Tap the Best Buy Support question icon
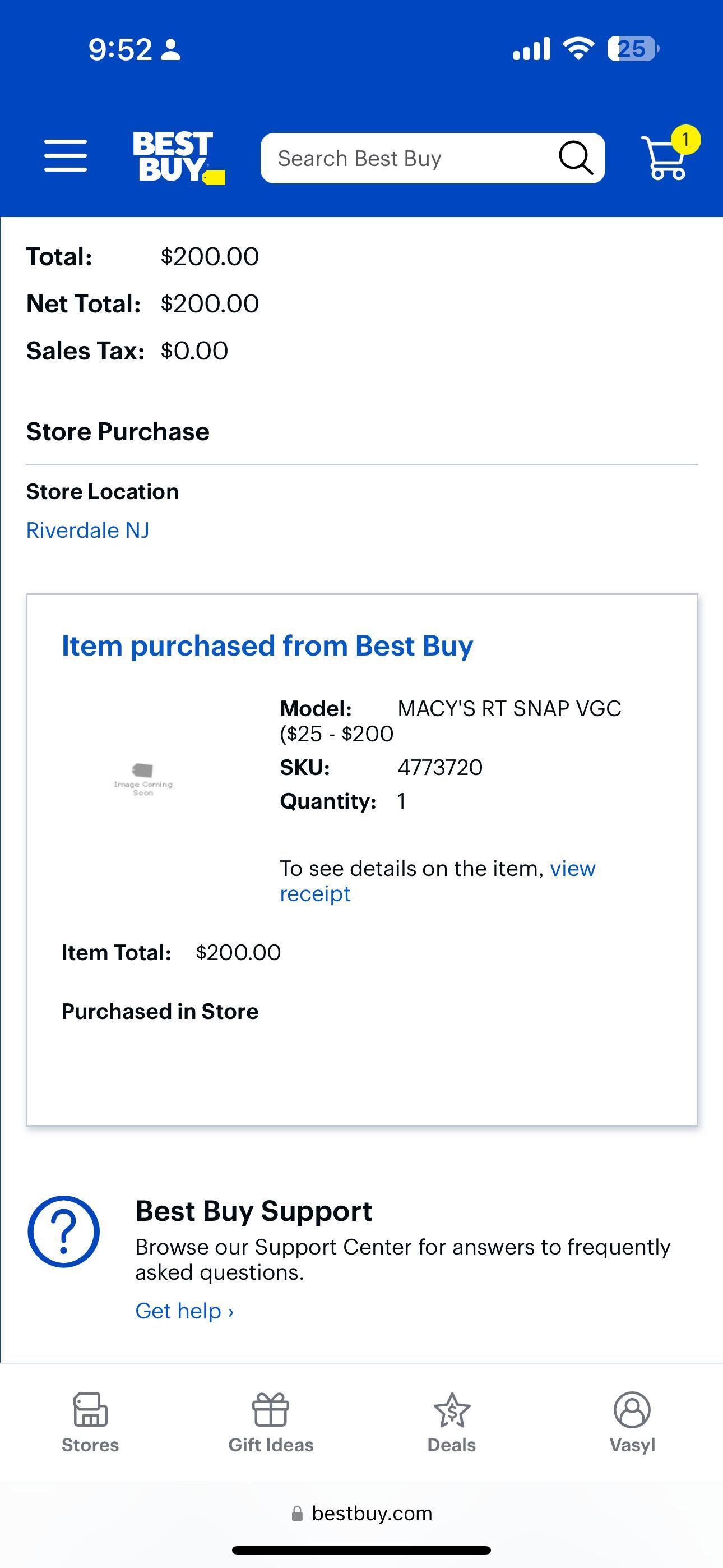 pos(63,1232)
